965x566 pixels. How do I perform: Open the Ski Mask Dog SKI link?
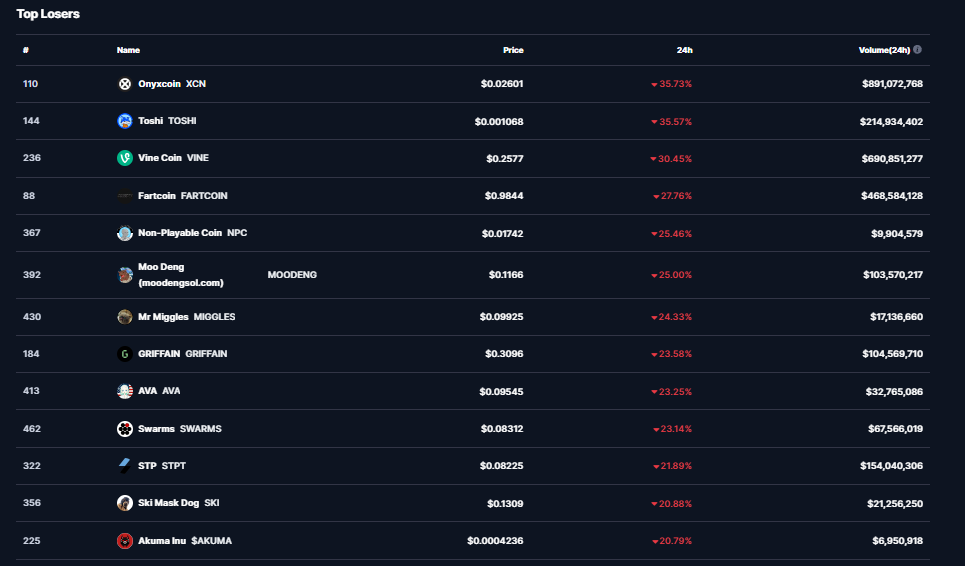[178, 503]
